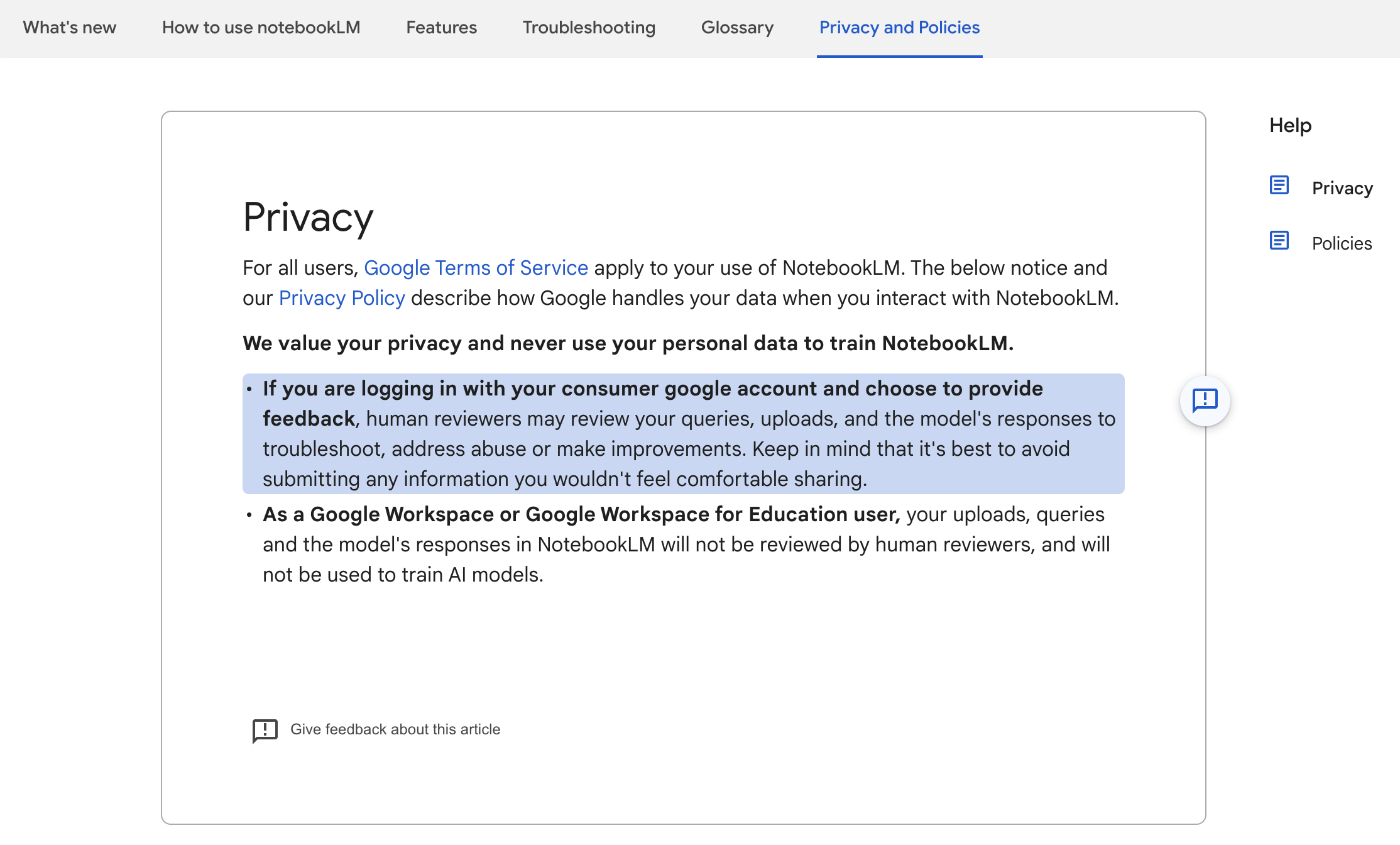Screen dimensions: 1400x845
Task: Click the Privacy and Policies tab
Action: pos(899,28)
